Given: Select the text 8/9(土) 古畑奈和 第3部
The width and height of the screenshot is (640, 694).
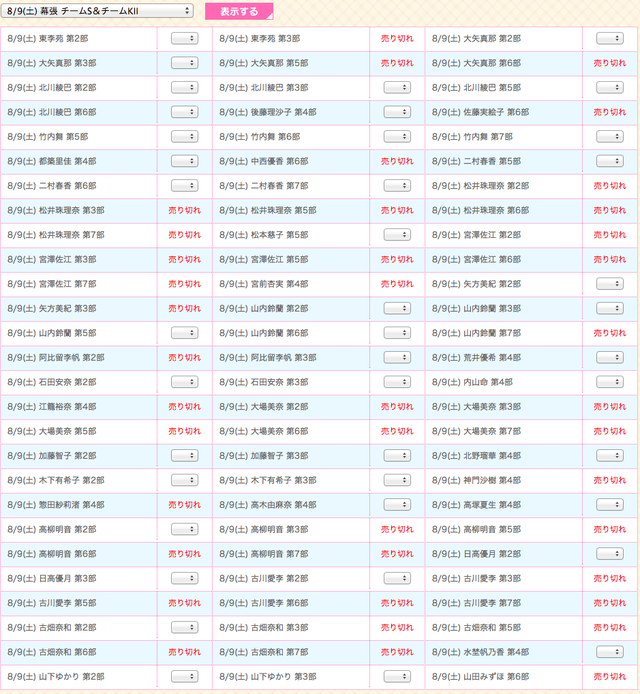Looking at the screenshot, I should pyautogui.click(x=264, y=628).
